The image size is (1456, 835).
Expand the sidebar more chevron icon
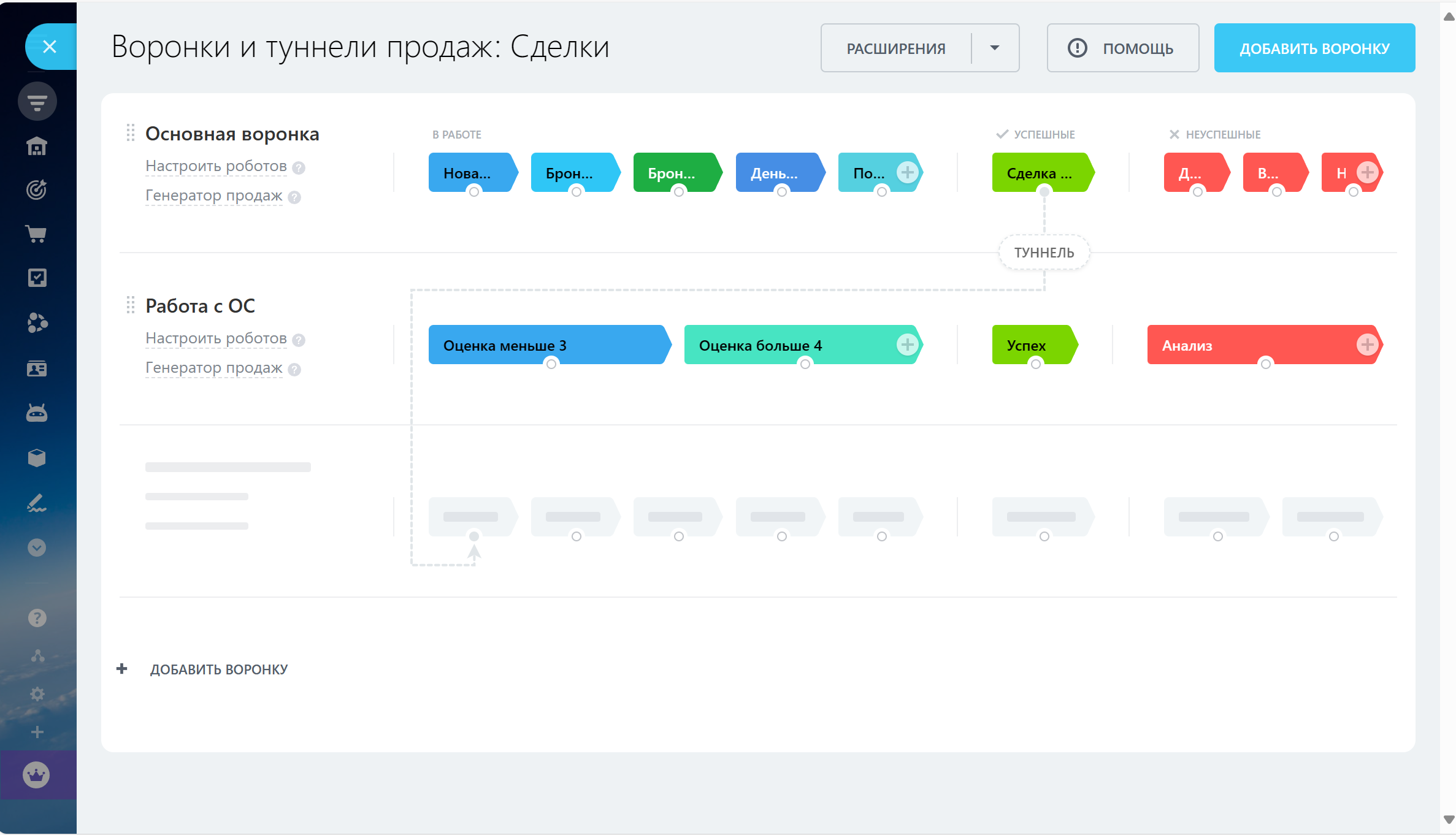(37, 547)
